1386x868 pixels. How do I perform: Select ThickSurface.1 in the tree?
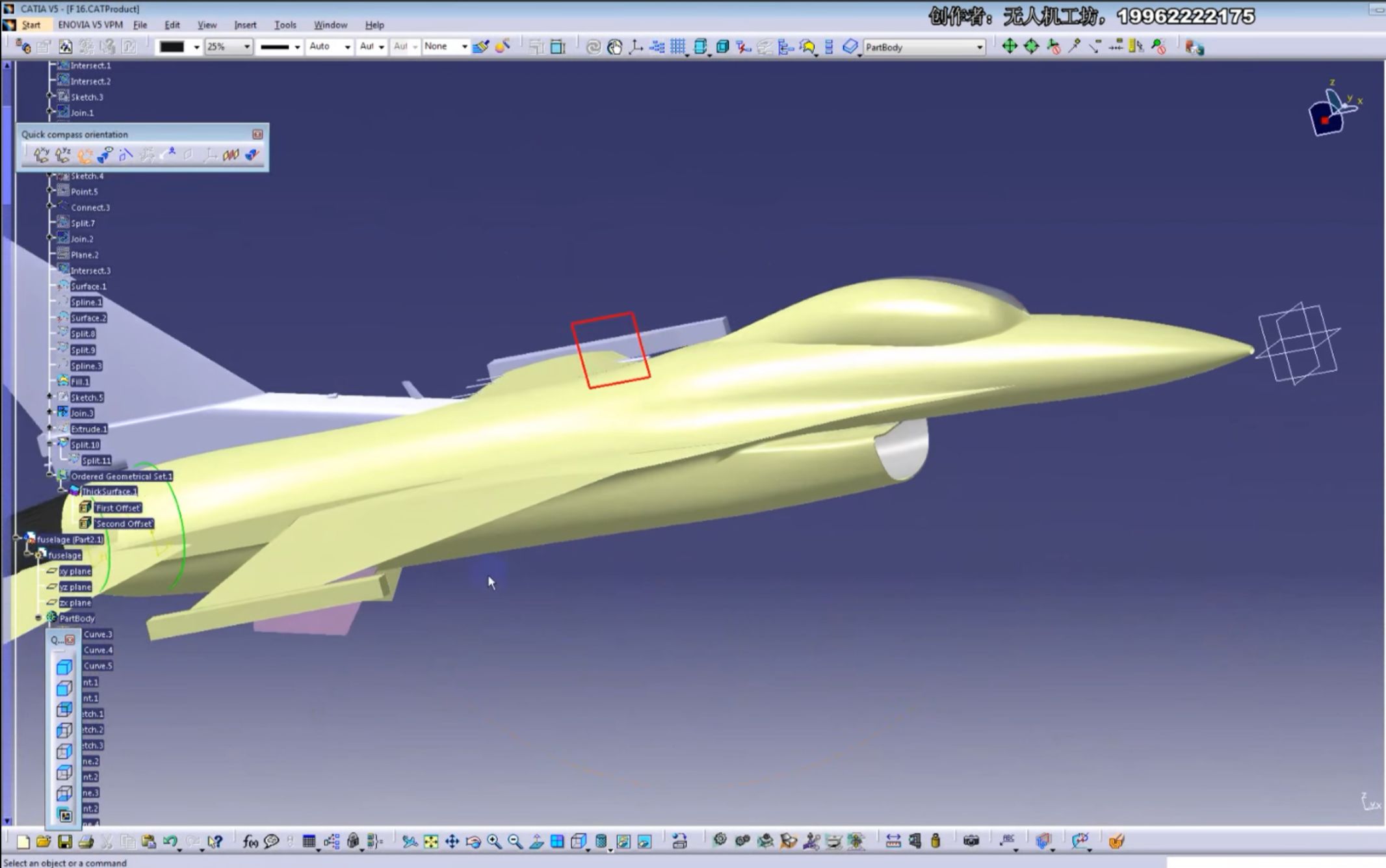[109, 492]
